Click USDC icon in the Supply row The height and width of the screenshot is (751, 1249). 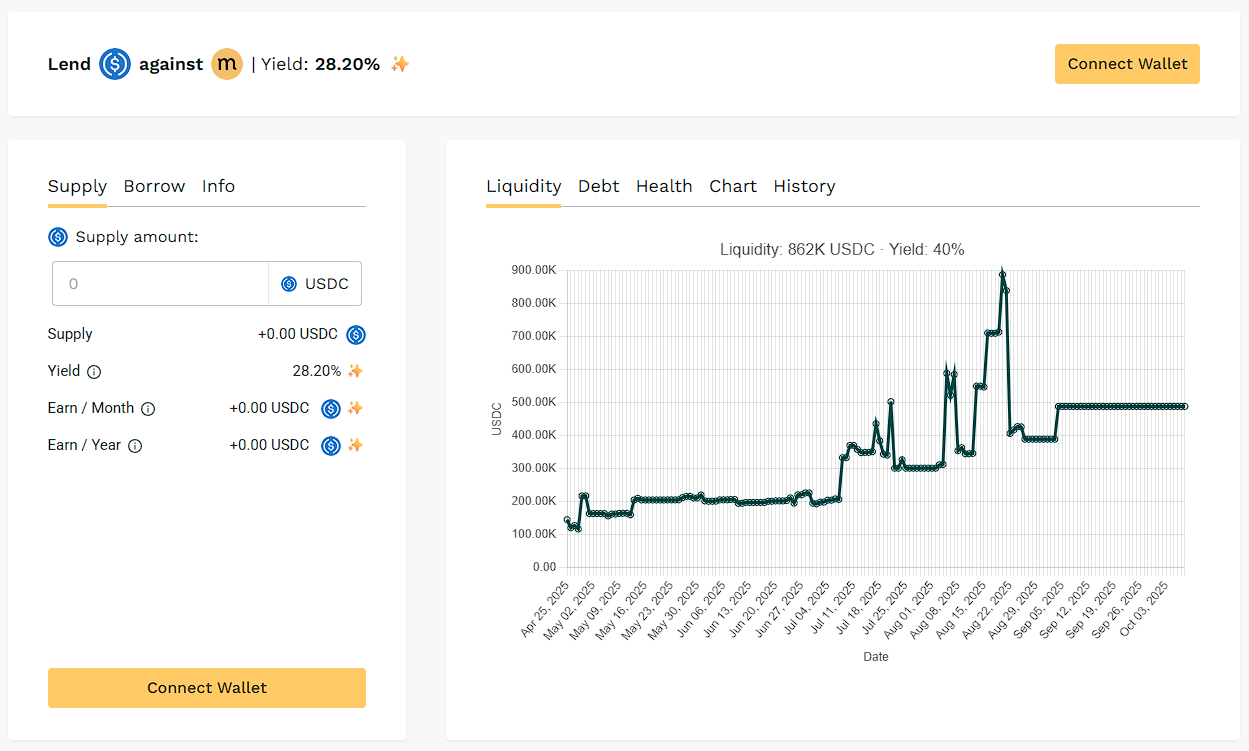pos(356,335)
